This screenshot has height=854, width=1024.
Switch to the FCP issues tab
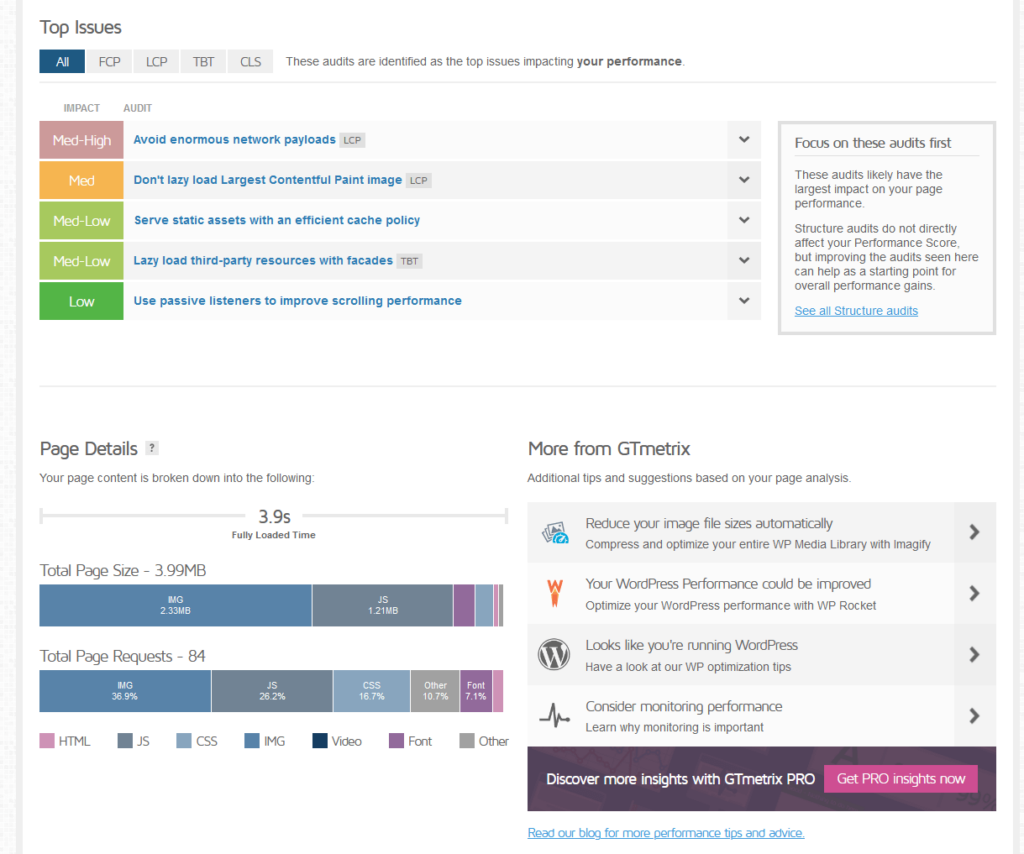(x=109, y=62)
